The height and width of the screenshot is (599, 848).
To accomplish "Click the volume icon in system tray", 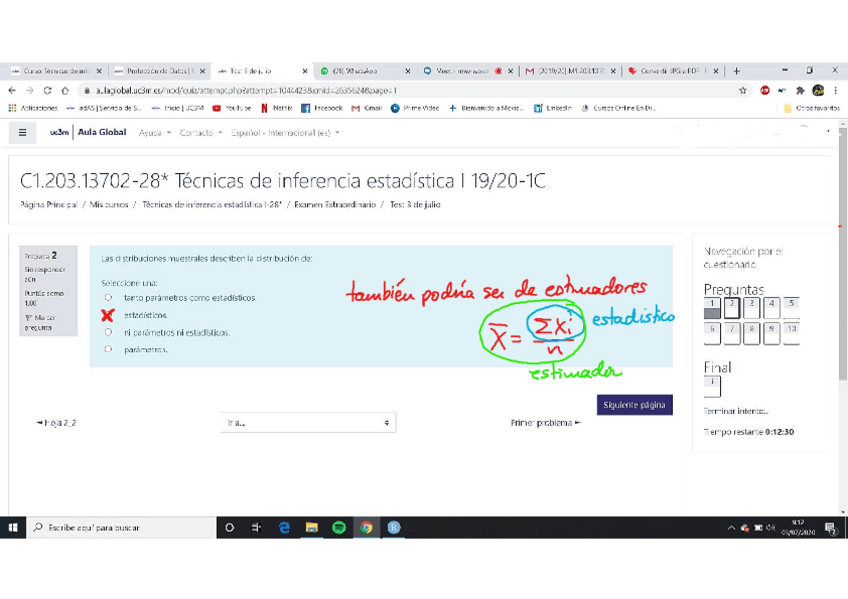I will click(771, 528).
